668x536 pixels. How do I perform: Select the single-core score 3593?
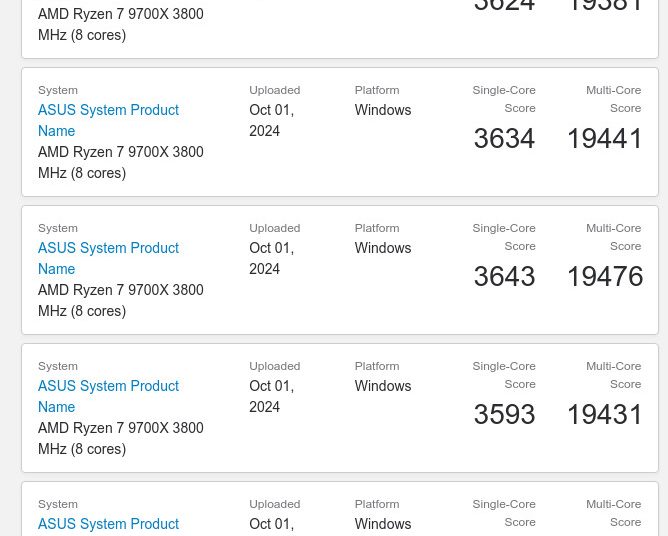[504, 415]
